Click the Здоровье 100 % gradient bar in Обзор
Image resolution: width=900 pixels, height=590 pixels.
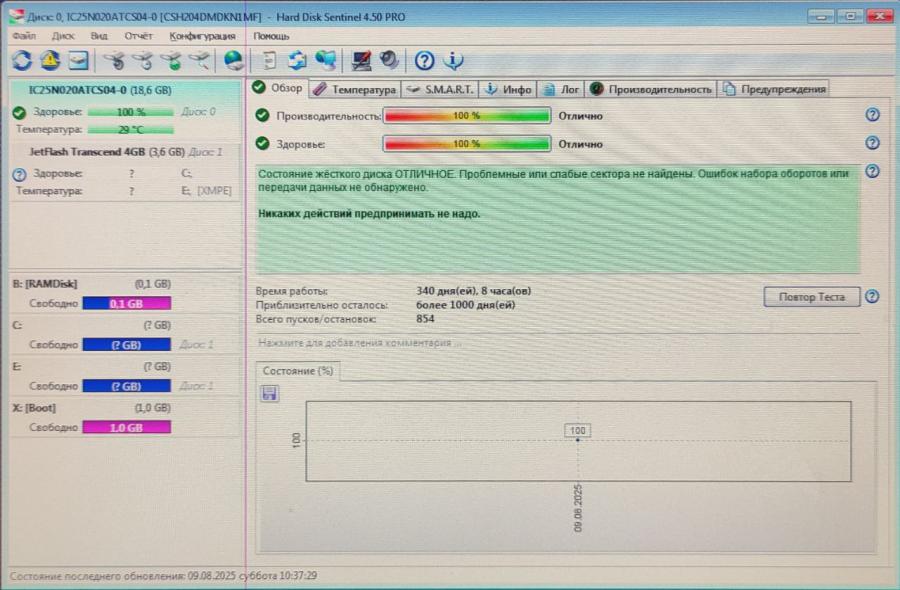[x=467, y=143]
